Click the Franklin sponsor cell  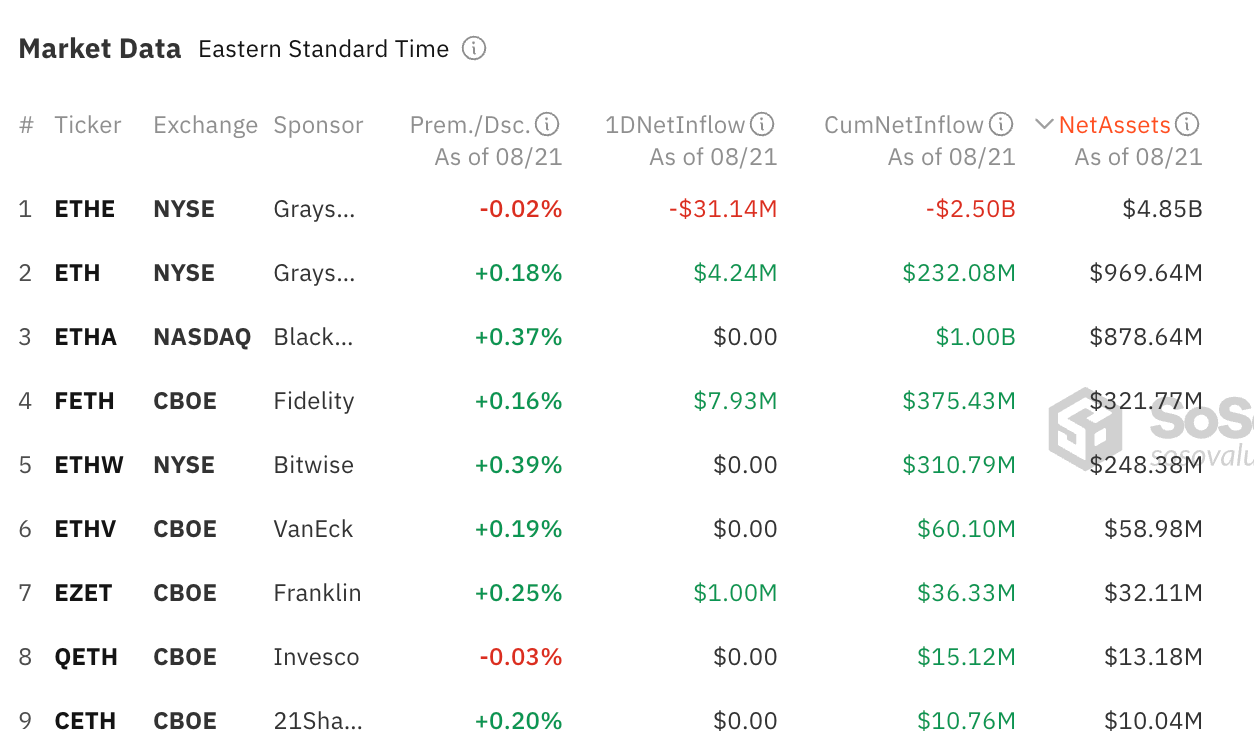[x=317, y=593]
